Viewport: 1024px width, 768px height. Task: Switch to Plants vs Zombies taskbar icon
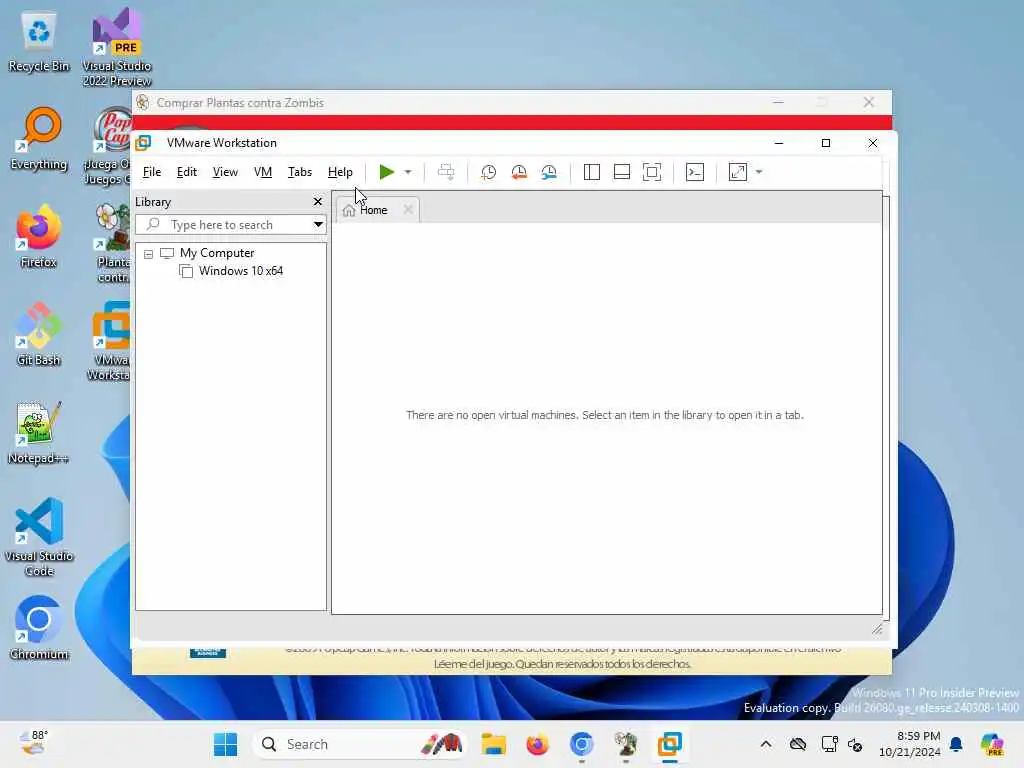(x=626, y=744)
